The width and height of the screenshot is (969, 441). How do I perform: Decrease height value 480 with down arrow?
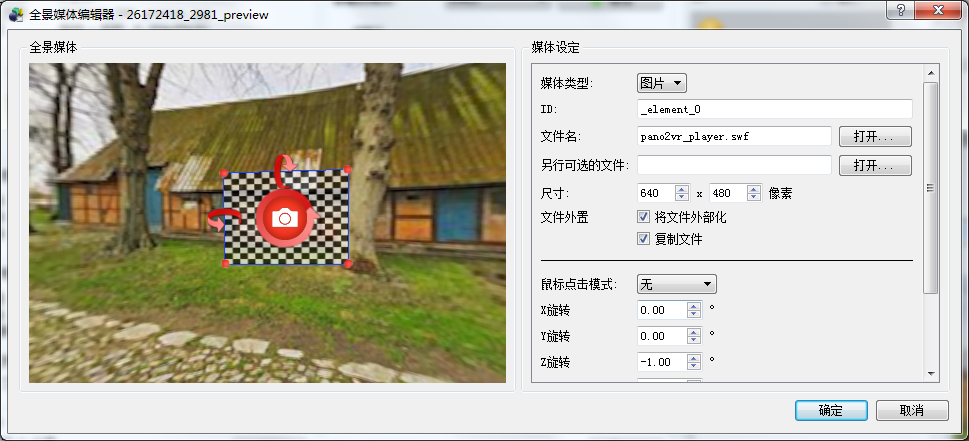pos(754,198)
